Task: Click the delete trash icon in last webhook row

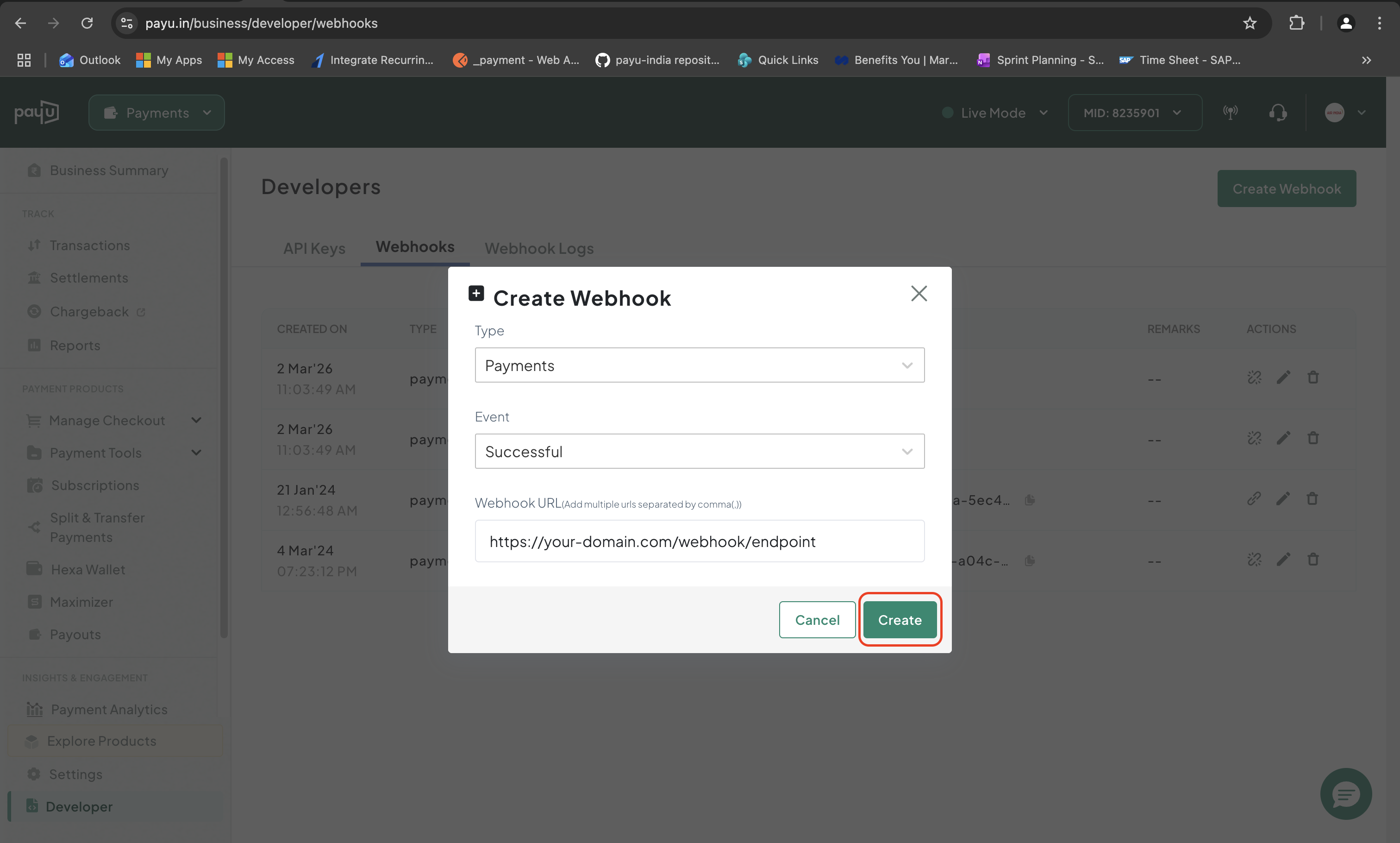Action: [x=1312, y=560]
